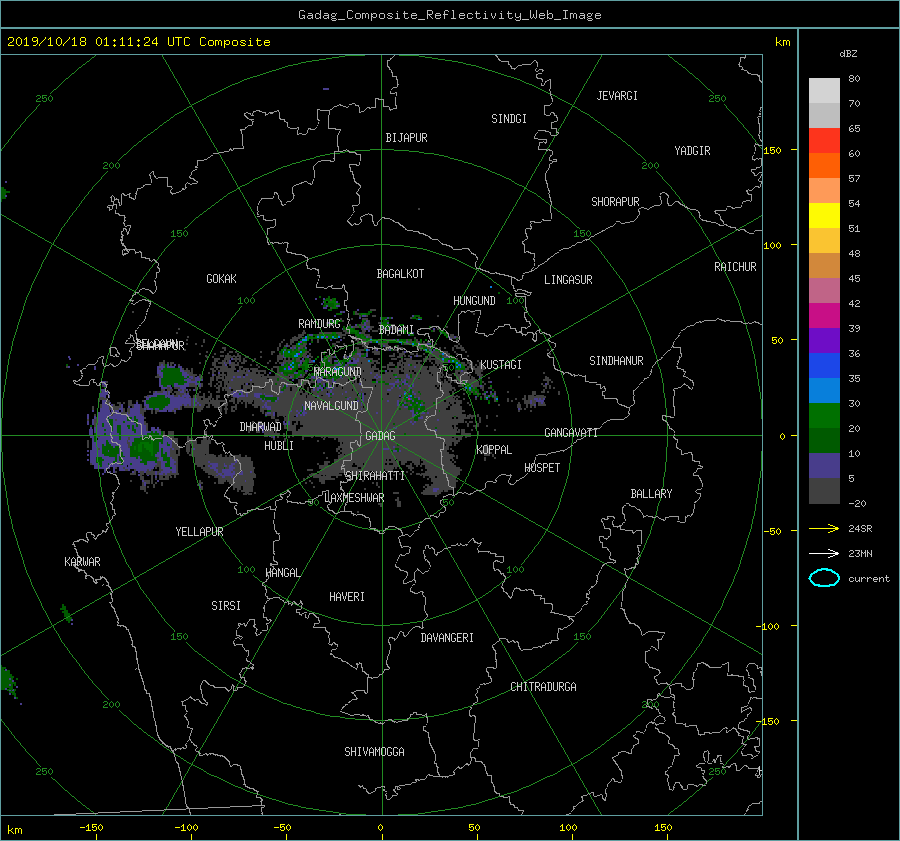Viewport: 900px width, 841px height.
Task: Click the white 23MN arrow legend icon
Action: (824, 553)
